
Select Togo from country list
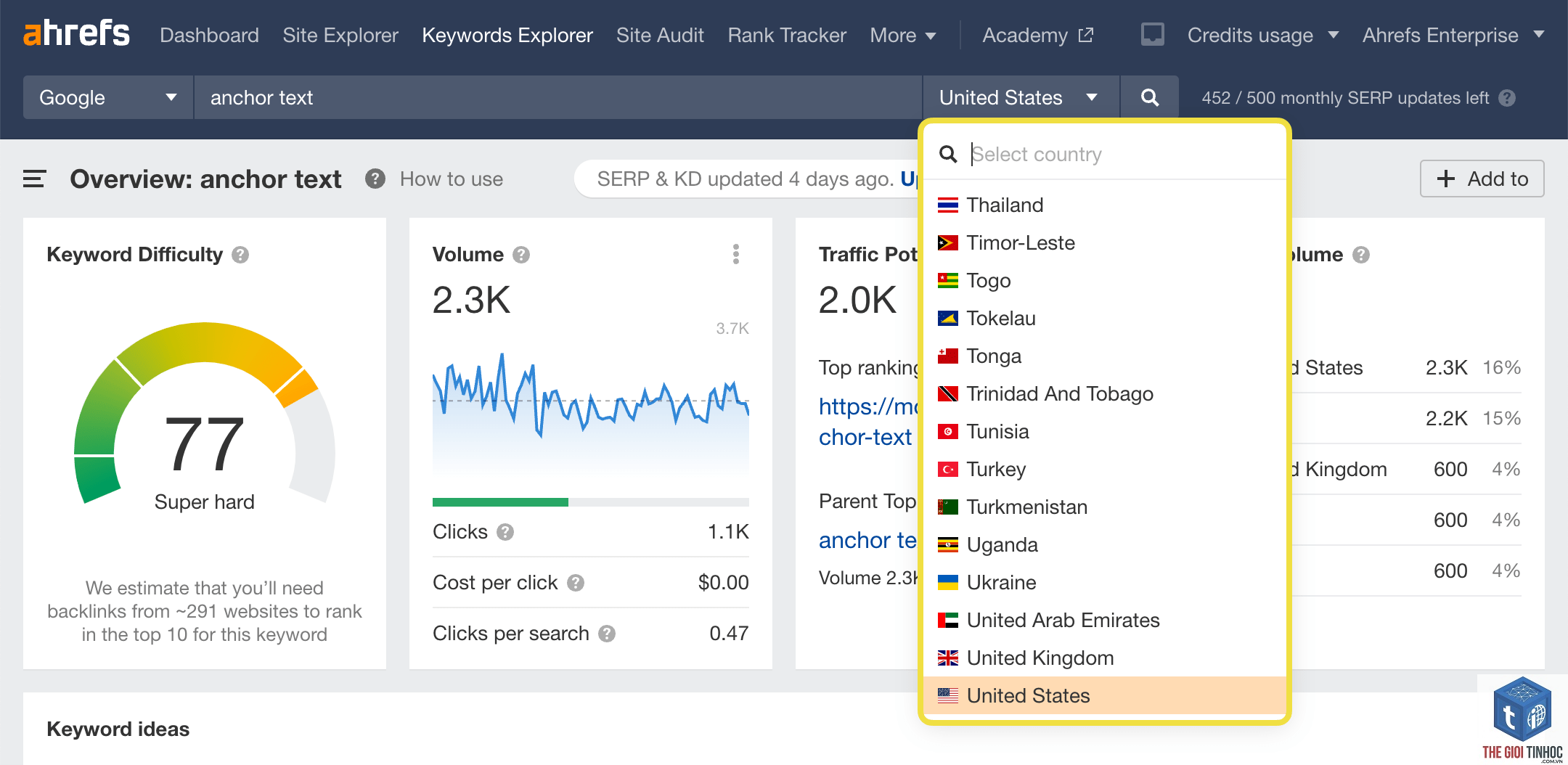point(1104,281)
